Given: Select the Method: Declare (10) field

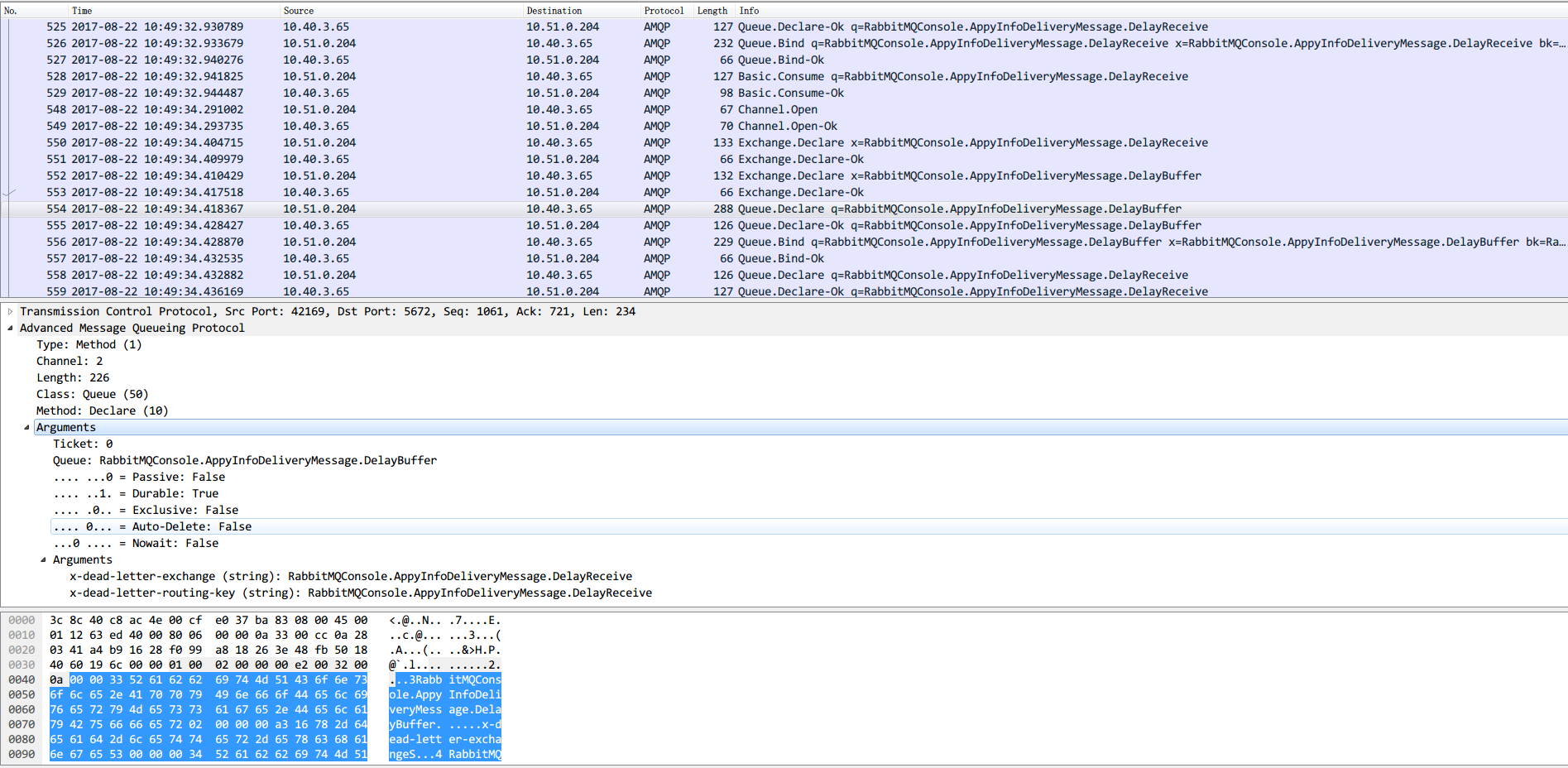Looking at the screenshot, I should pyautogui.click(x=103, y=411).
